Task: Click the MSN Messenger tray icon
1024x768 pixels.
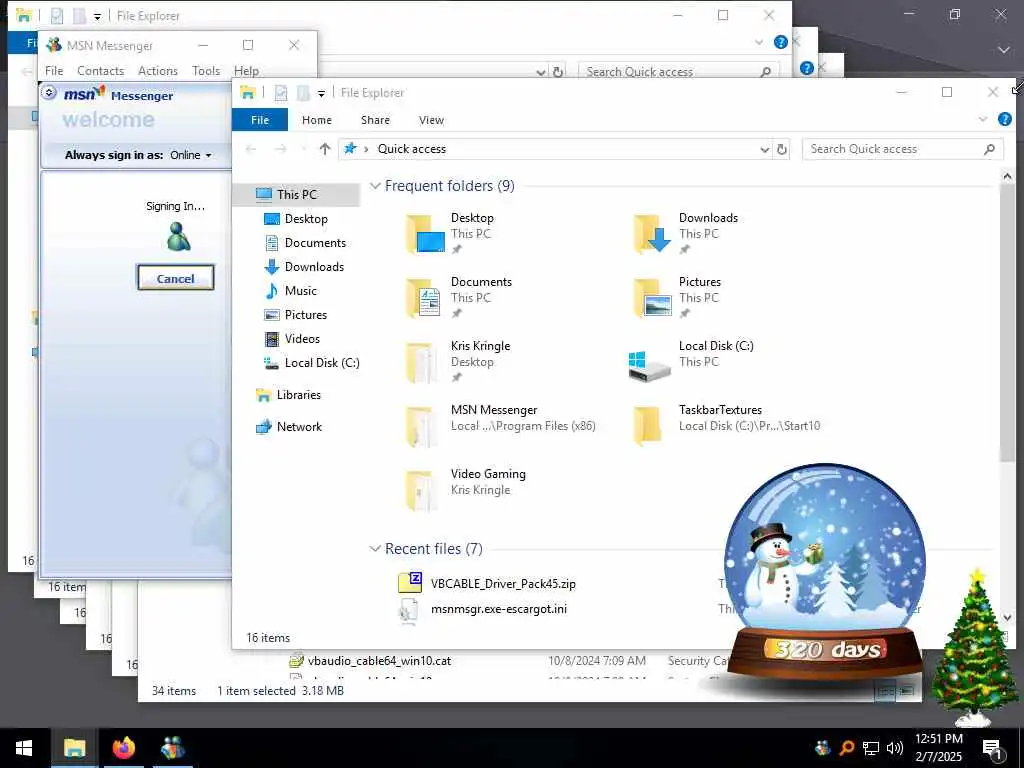Action: pos(823,748)
